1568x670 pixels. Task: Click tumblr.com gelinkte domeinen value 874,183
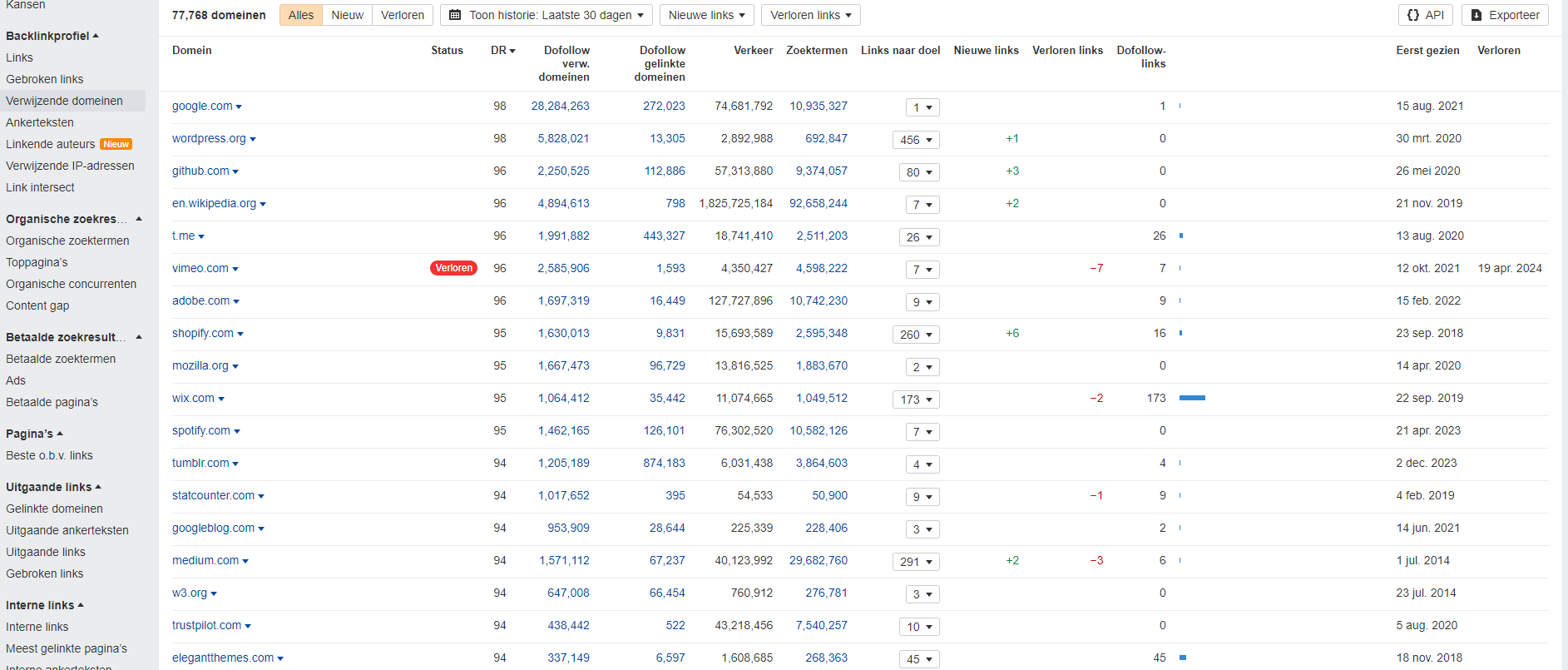[x=664, y=463]
